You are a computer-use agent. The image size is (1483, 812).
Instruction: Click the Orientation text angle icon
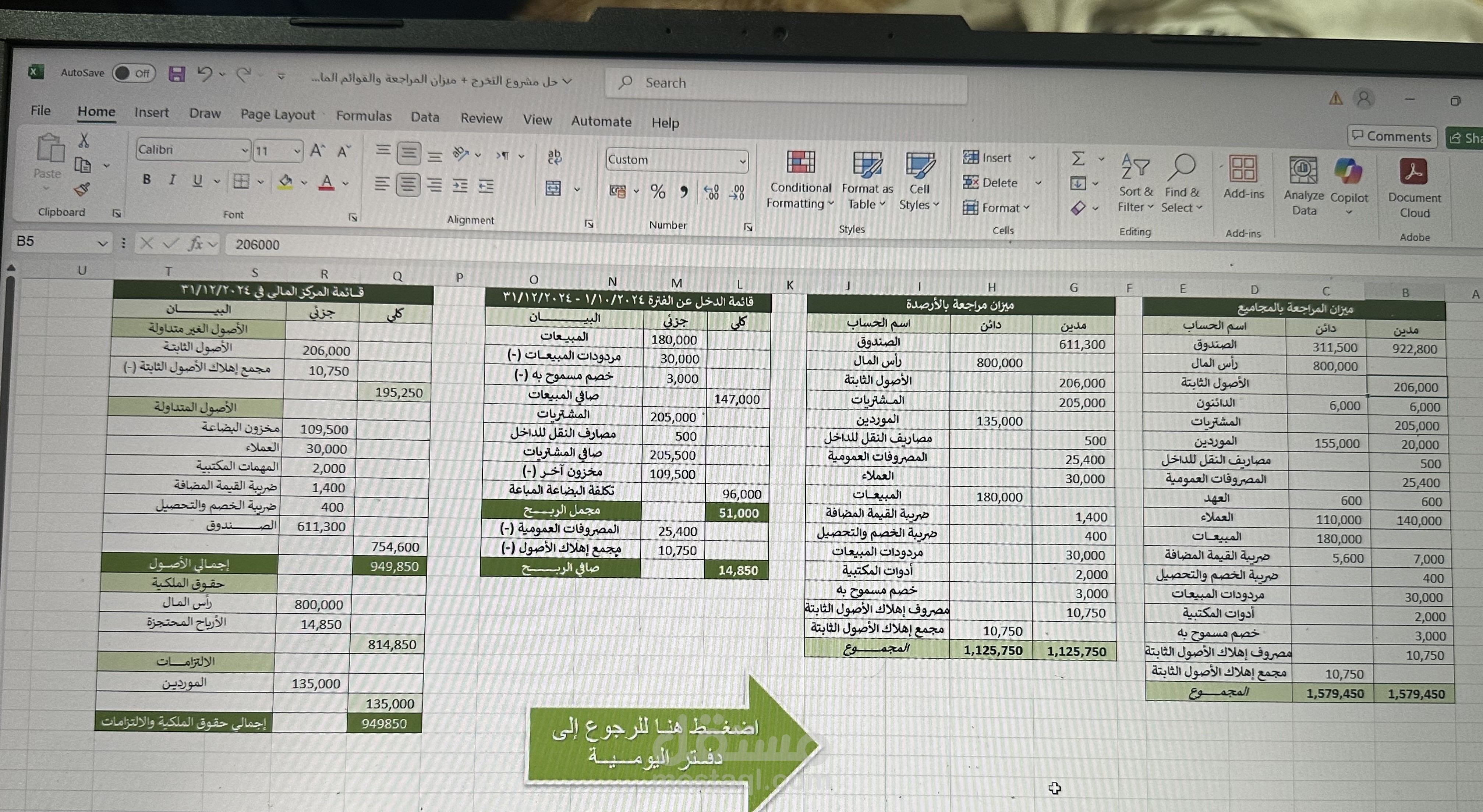460,153
